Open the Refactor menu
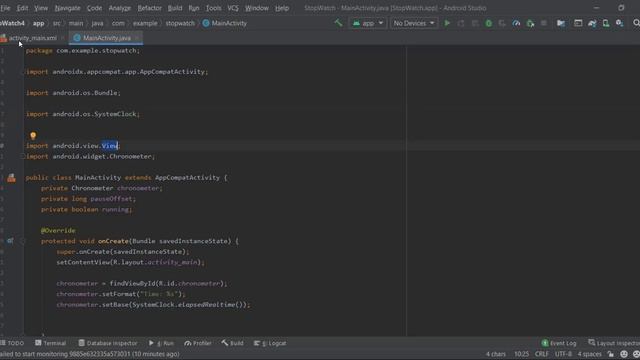The height and width of the screenshot is (360, 640). (x=149, y=8)
